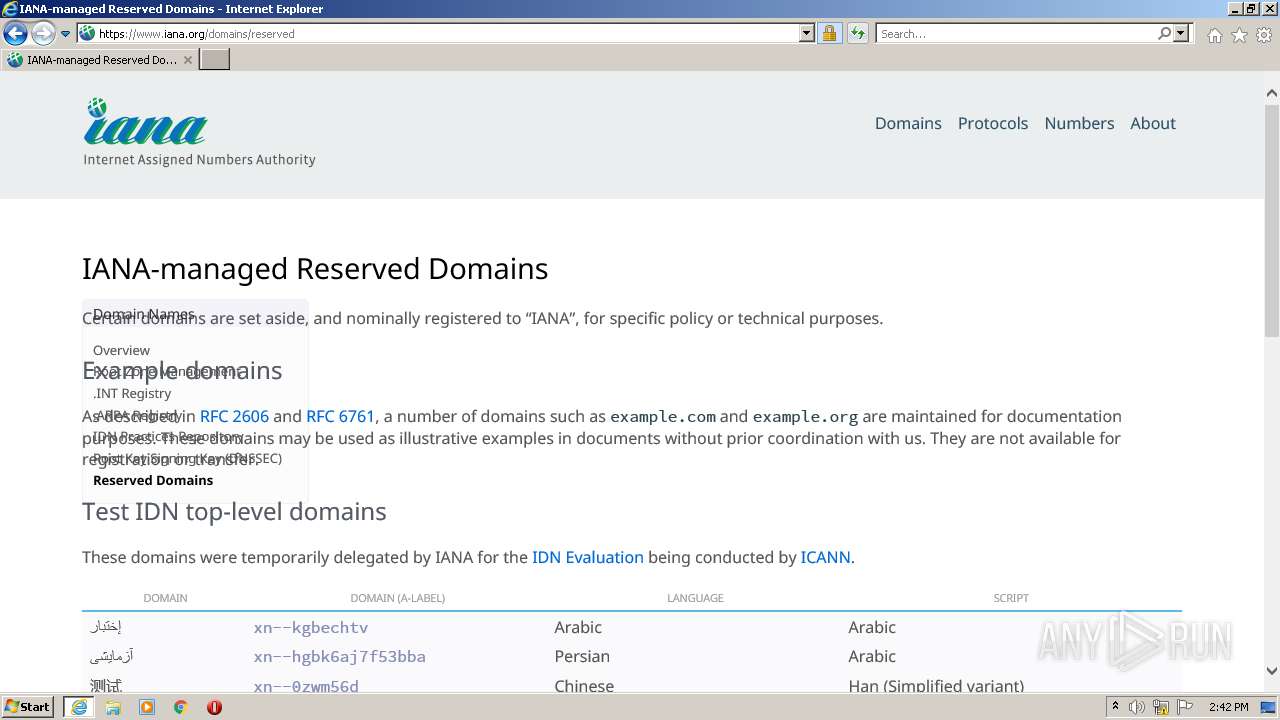Open the recent pages dropdown arrow
The height and width of the screenshot is (720, 1280).
pyautogui.click(x=66, y=34)
